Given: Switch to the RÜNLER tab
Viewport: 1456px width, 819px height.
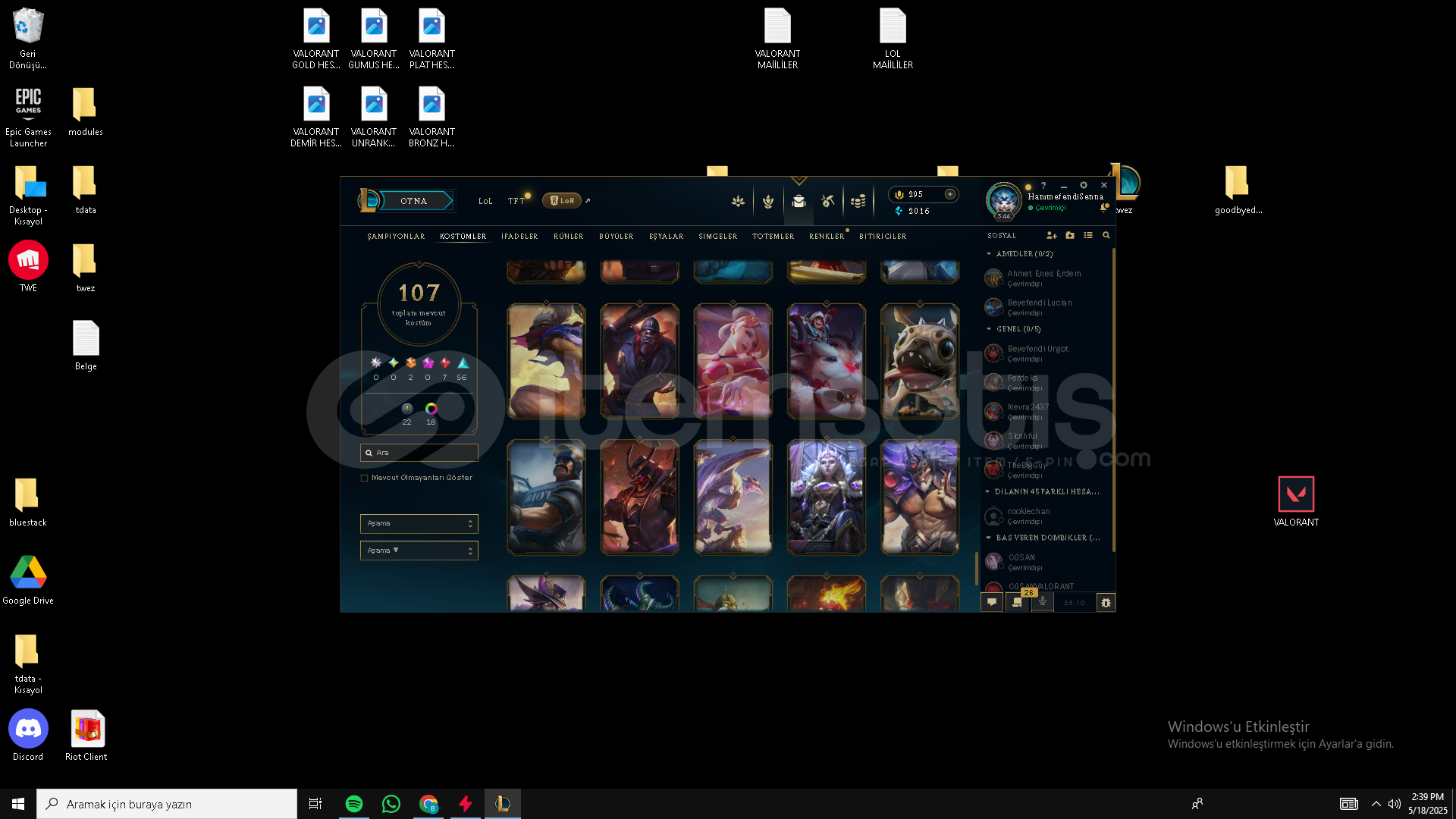Looking at the screenshot, I should pos(568,237).
